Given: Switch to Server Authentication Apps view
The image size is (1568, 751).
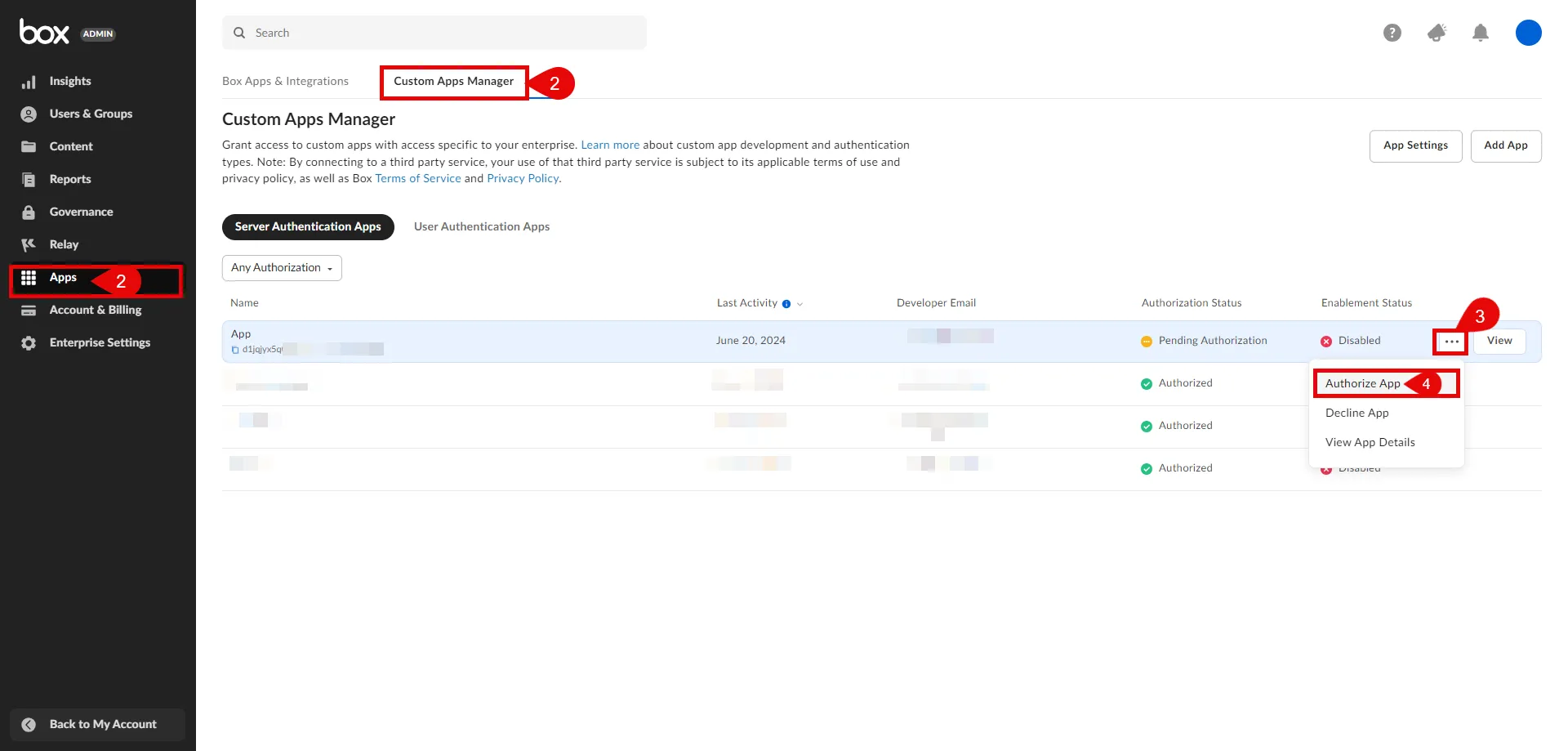Looking at the screenshot, I should [308, 226].
